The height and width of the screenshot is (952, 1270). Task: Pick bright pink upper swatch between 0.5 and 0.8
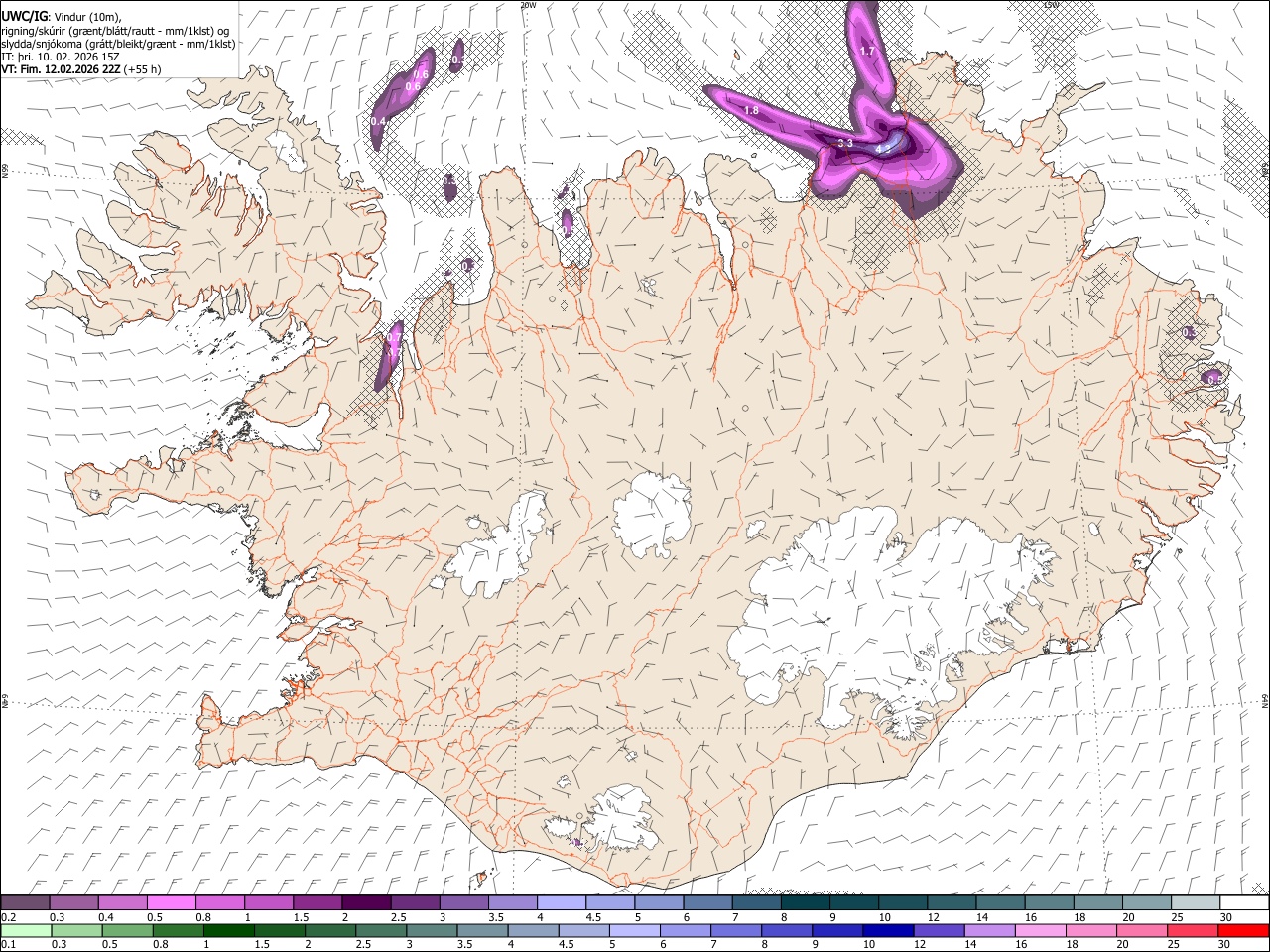(171, 903)
